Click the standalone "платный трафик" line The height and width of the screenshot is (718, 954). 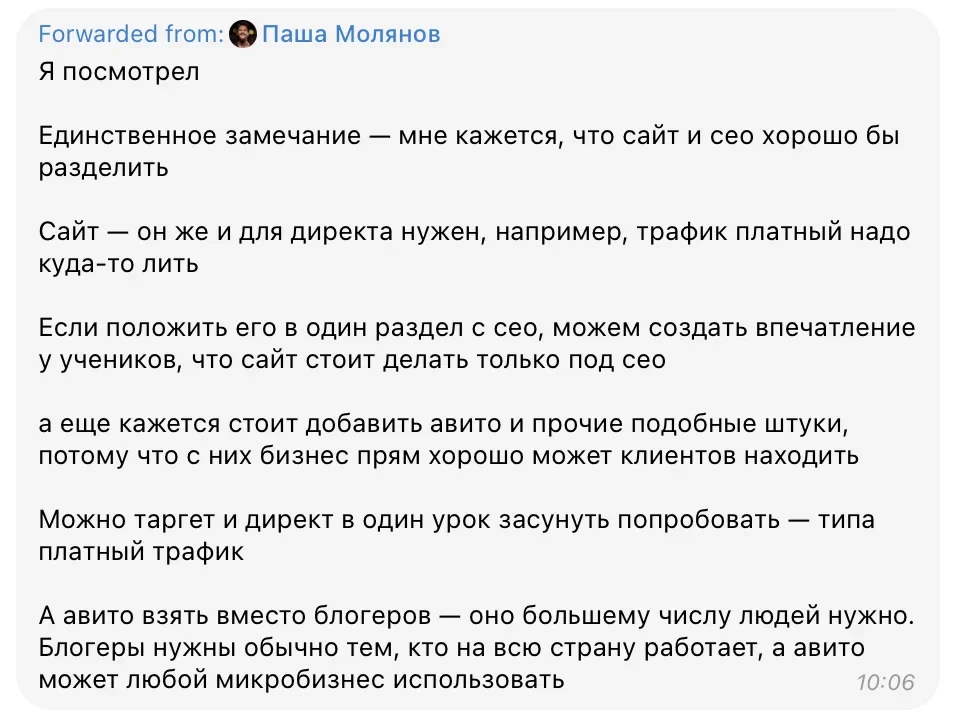(x=141, y=552)
